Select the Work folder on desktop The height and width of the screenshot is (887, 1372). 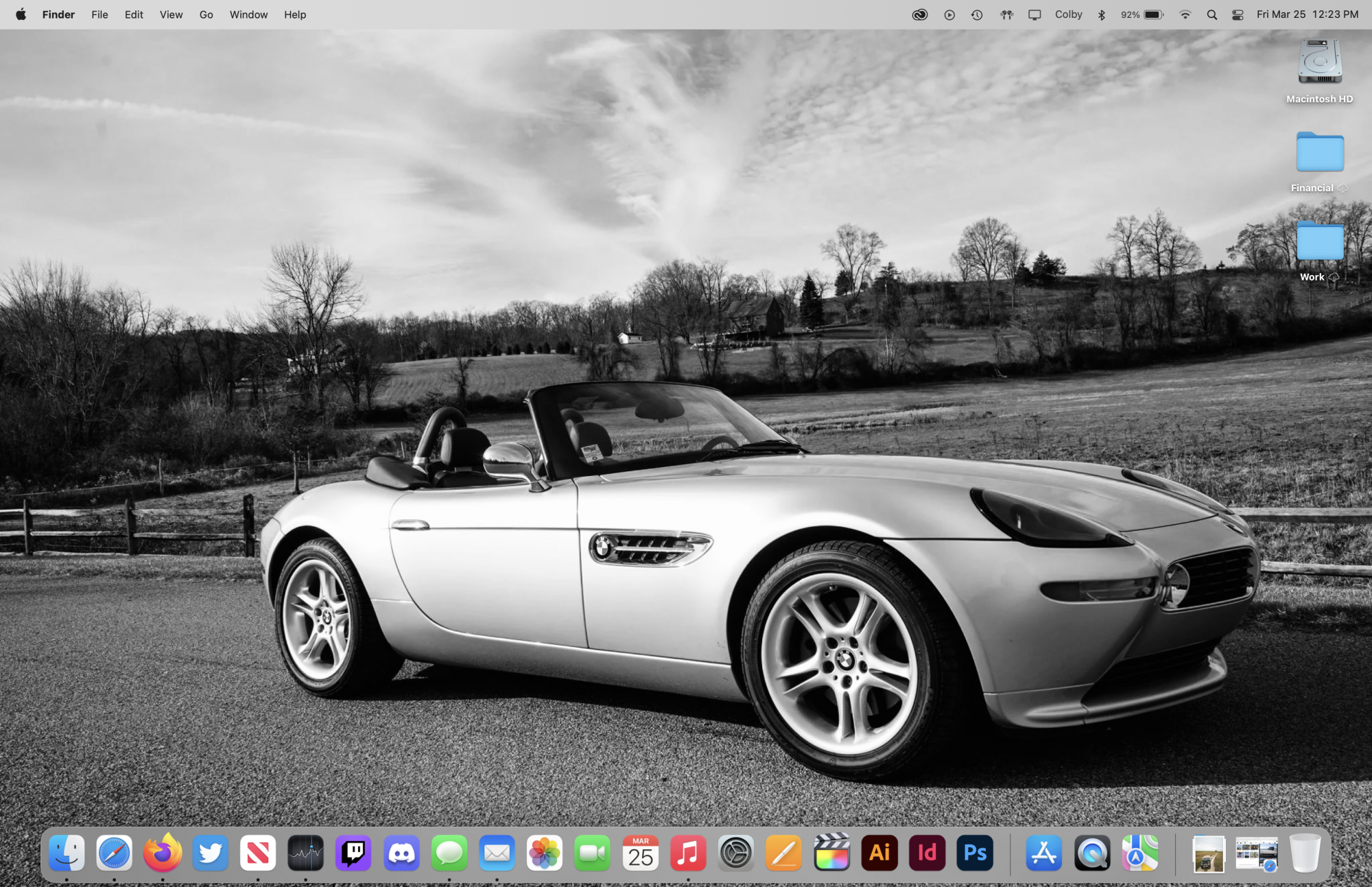coord(1319,241)
